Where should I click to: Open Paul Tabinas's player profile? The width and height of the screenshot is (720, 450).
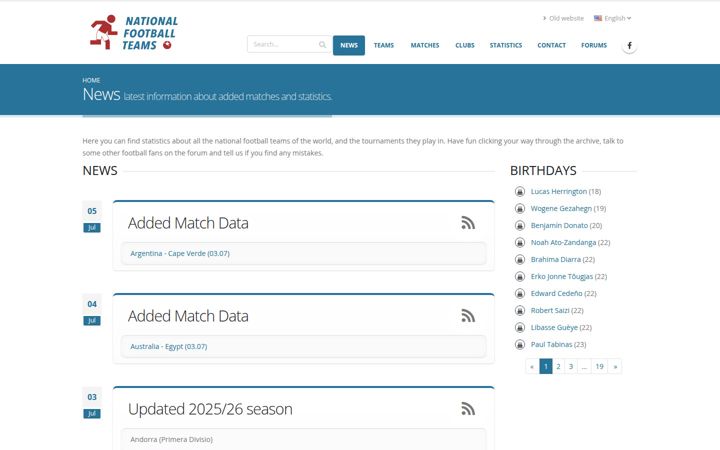coord(551,344)
